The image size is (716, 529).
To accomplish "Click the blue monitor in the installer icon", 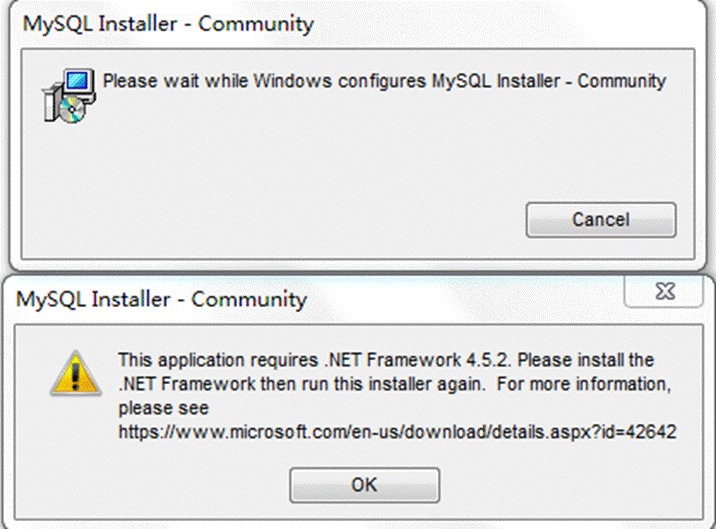I will [79, 81].
